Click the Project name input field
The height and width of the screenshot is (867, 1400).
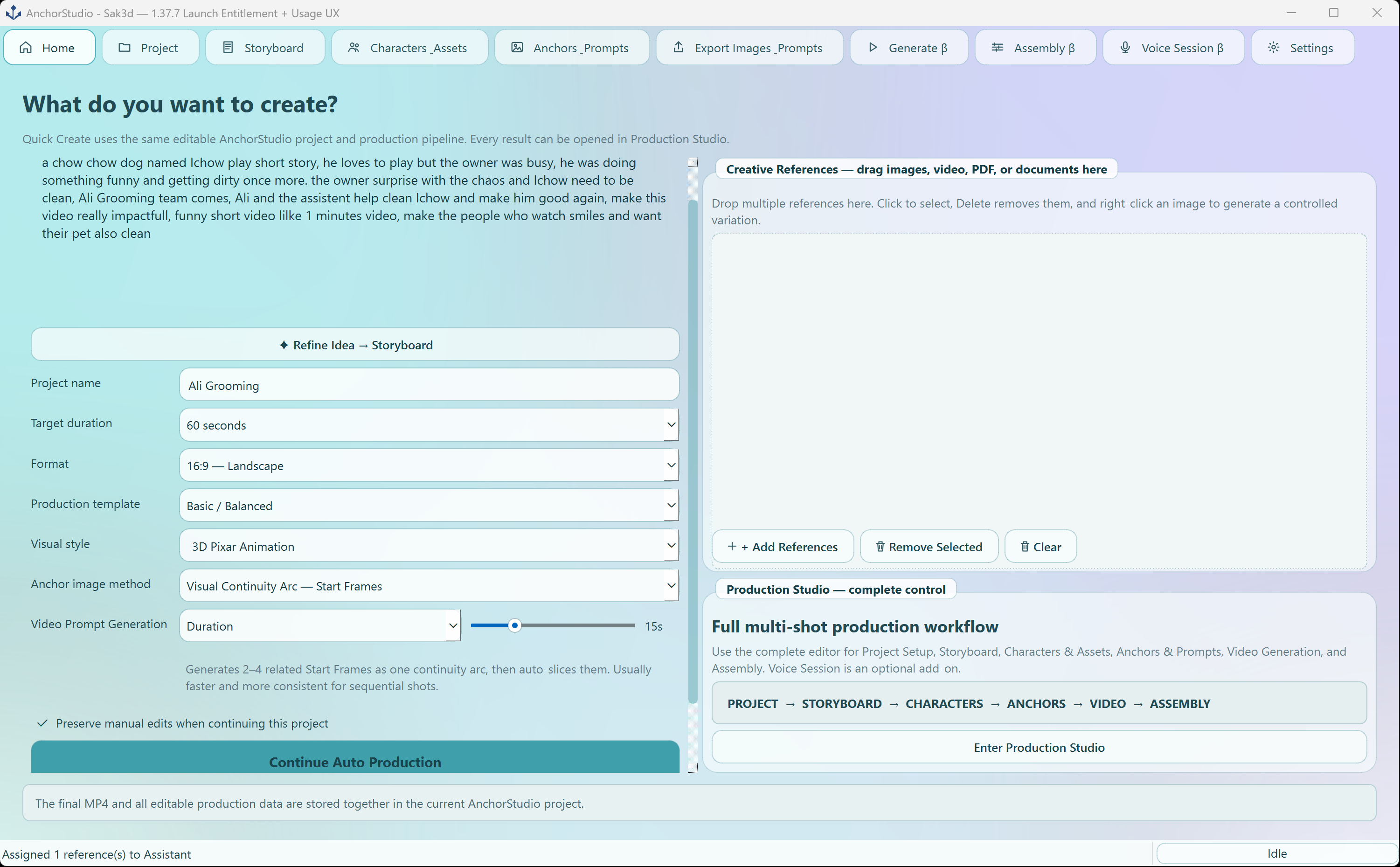(429, 385)
